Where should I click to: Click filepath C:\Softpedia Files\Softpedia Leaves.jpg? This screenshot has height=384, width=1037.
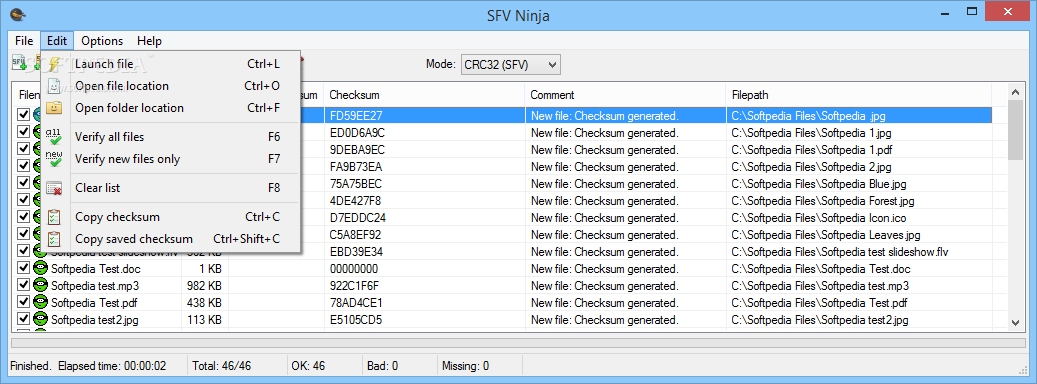pos(825,235)
